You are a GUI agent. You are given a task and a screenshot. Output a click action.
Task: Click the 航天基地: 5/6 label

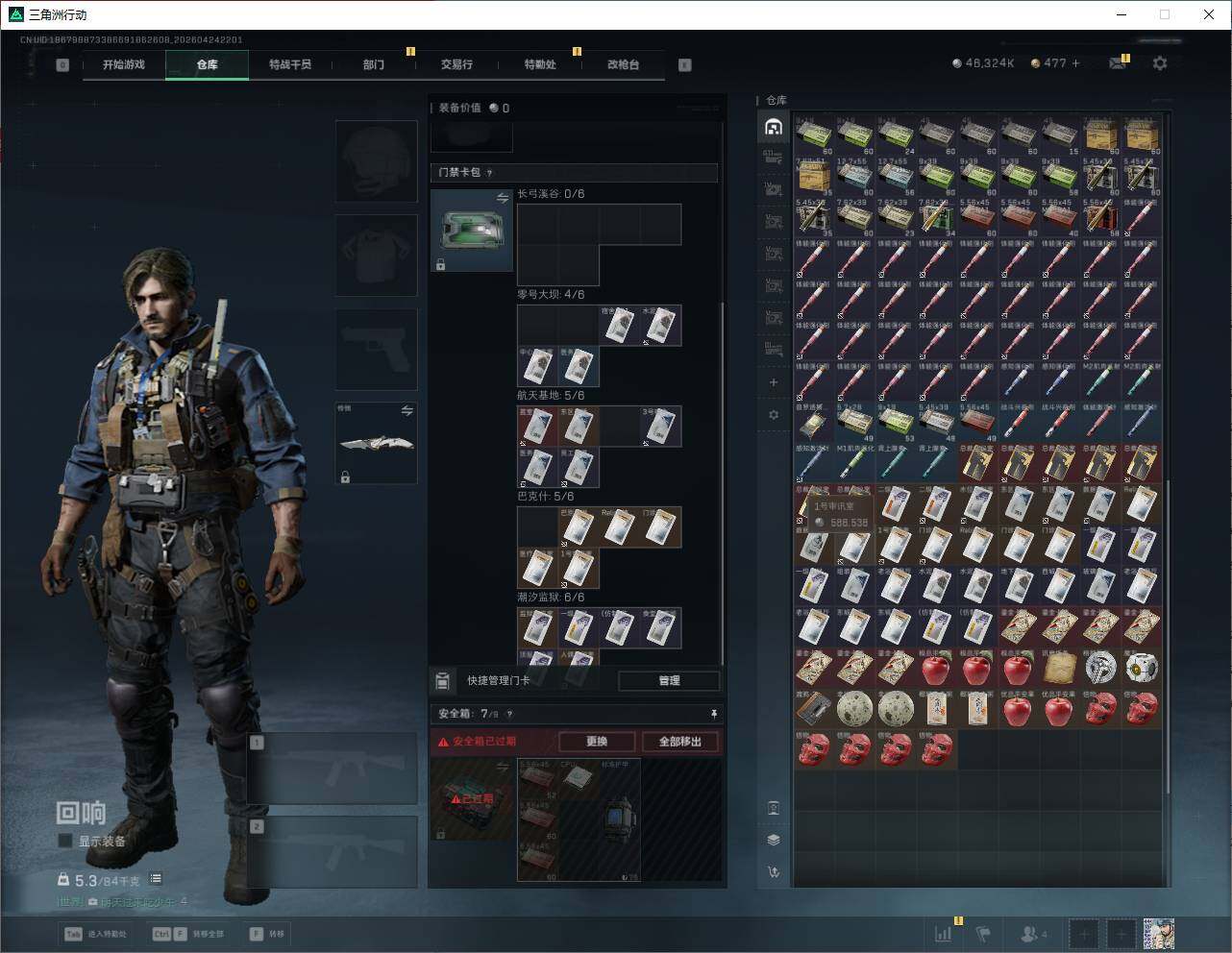[551, 395]
